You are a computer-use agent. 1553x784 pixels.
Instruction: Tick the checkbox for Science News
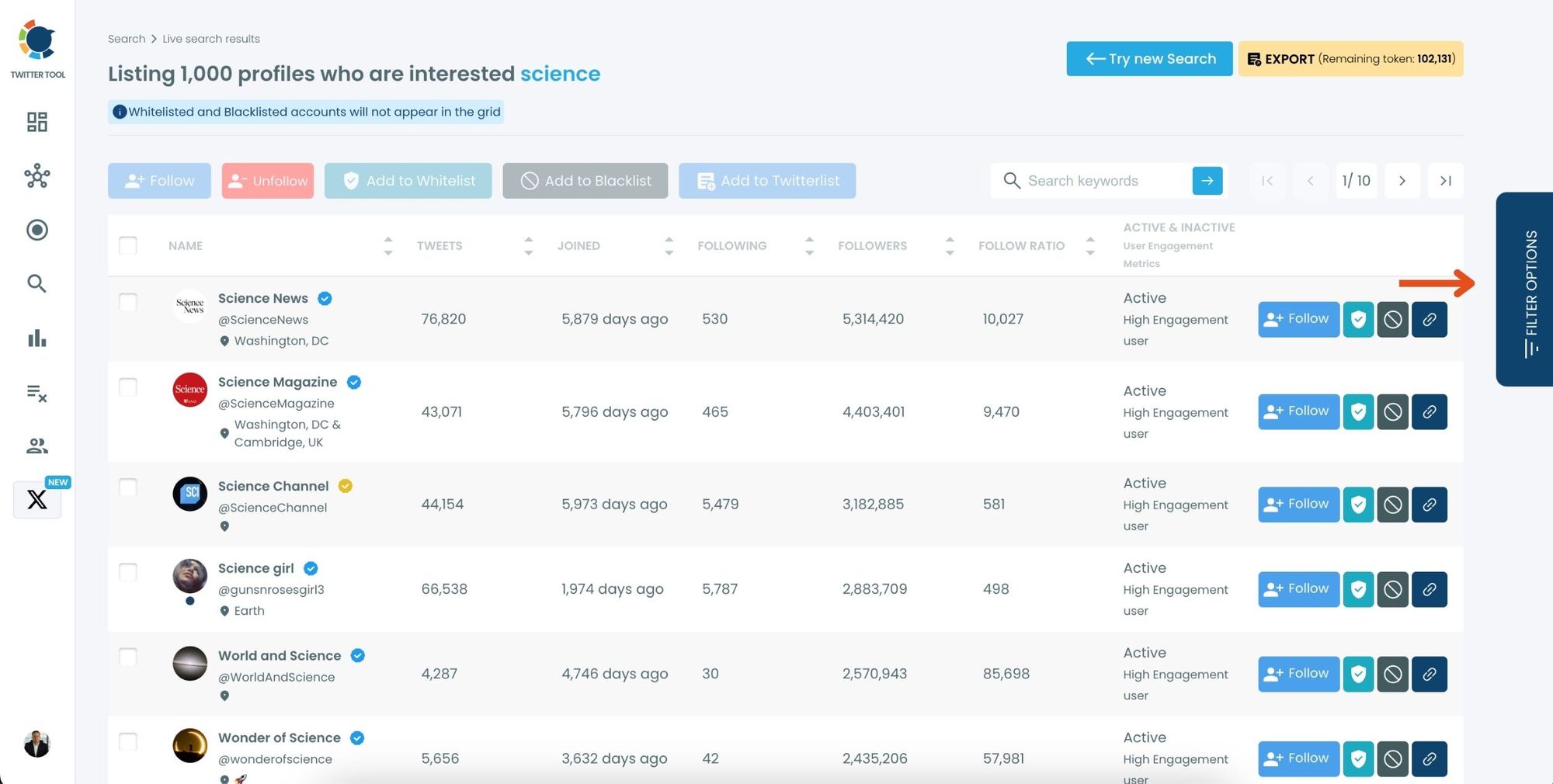[x=128, y=302]
